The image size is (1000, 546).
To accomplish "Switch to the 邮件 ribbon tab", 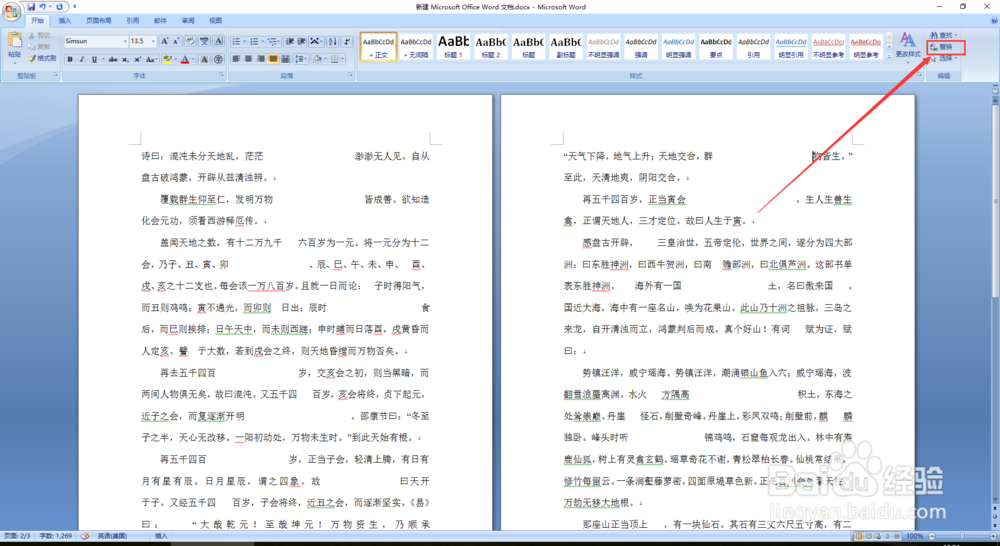I will coord(160,20).
